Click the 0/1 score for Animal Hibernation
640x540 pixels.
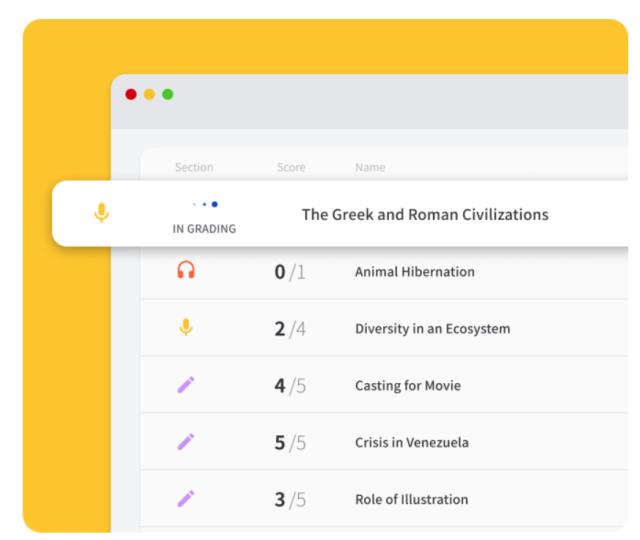point(290,272)
